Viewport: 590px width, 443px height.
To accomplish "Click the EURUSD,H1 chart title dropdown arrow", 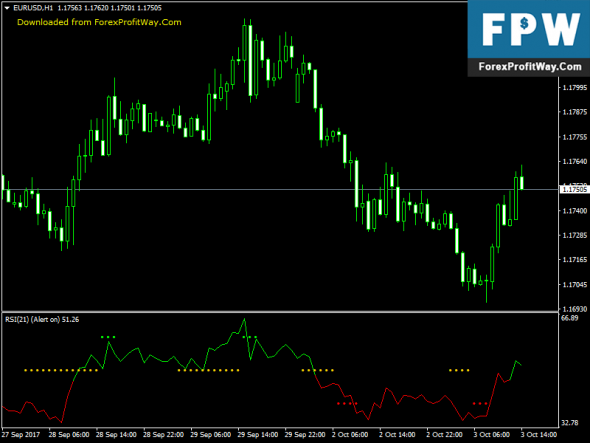I will pos(7,8).
